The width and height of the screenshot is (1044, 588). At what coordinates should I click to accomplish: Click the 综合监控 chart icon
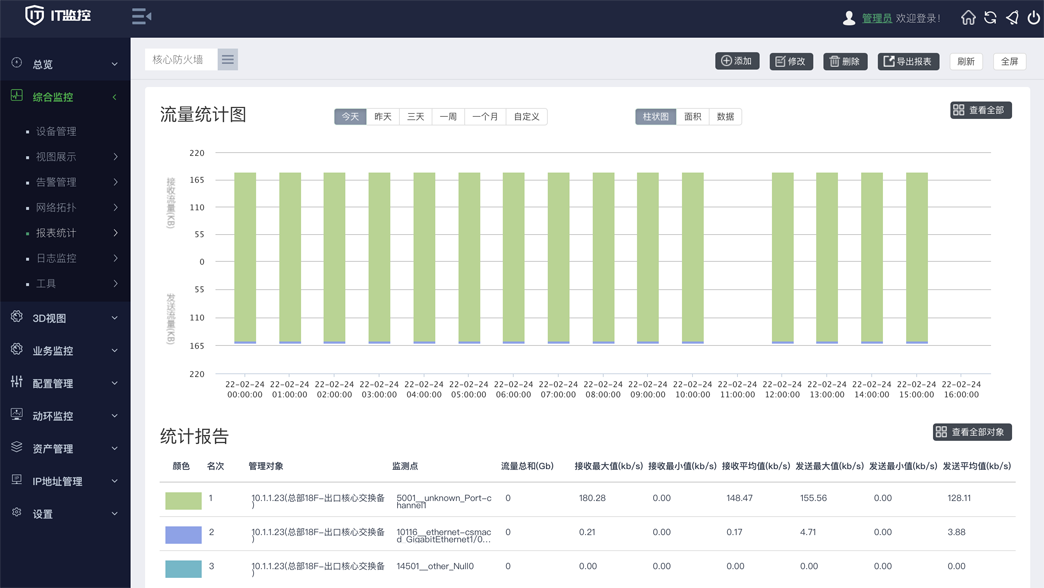17,95
